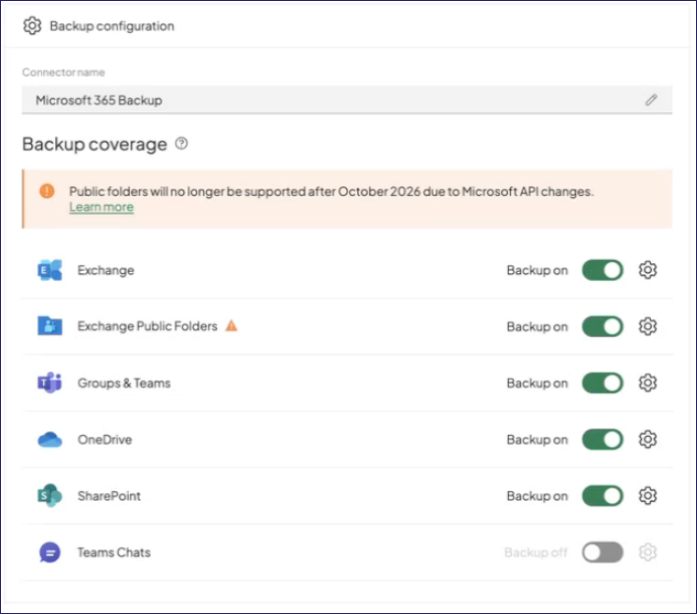
Task: Enable Teams Chats backup toggle
Action: click(603, 553)
